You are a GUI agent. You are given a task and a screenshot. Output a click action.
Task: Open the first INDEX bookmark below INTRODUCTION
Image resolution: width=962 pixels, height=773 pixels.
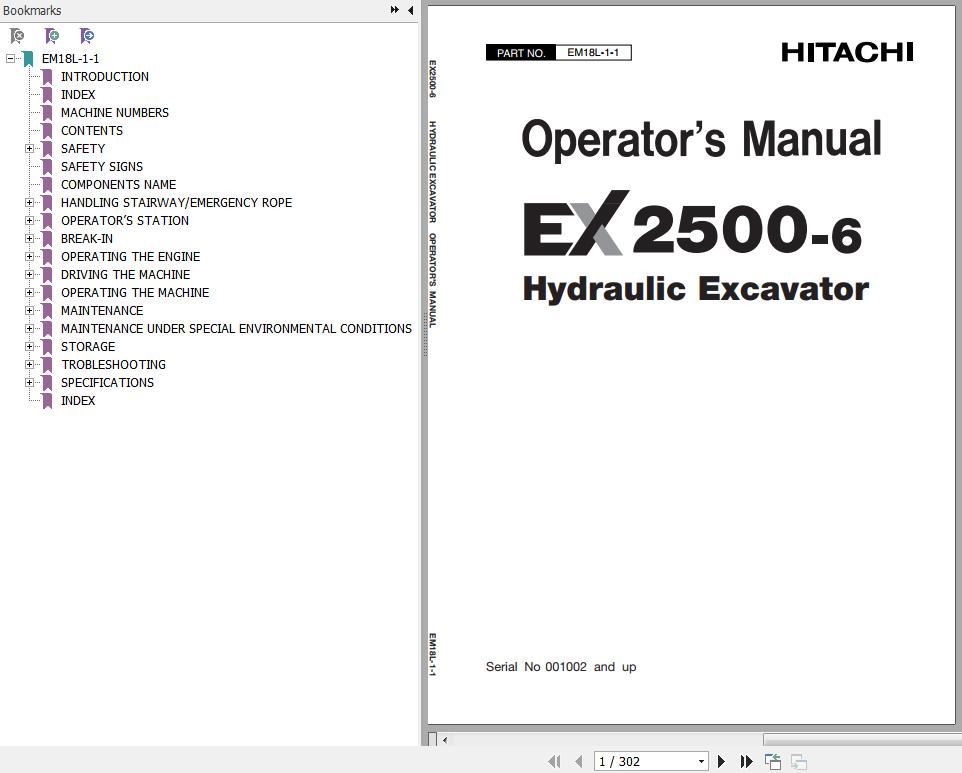coord(78,94)
